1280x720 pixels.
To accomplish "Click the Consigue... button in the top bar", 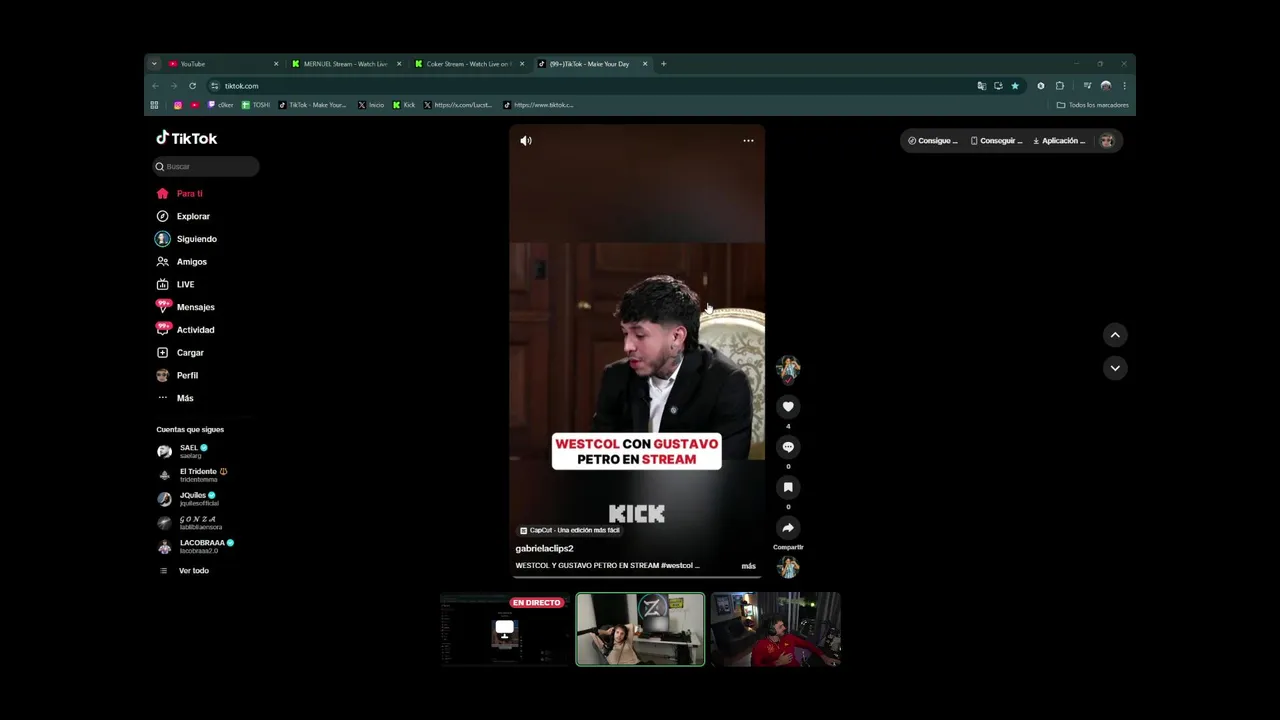I will tap(932, 141).
